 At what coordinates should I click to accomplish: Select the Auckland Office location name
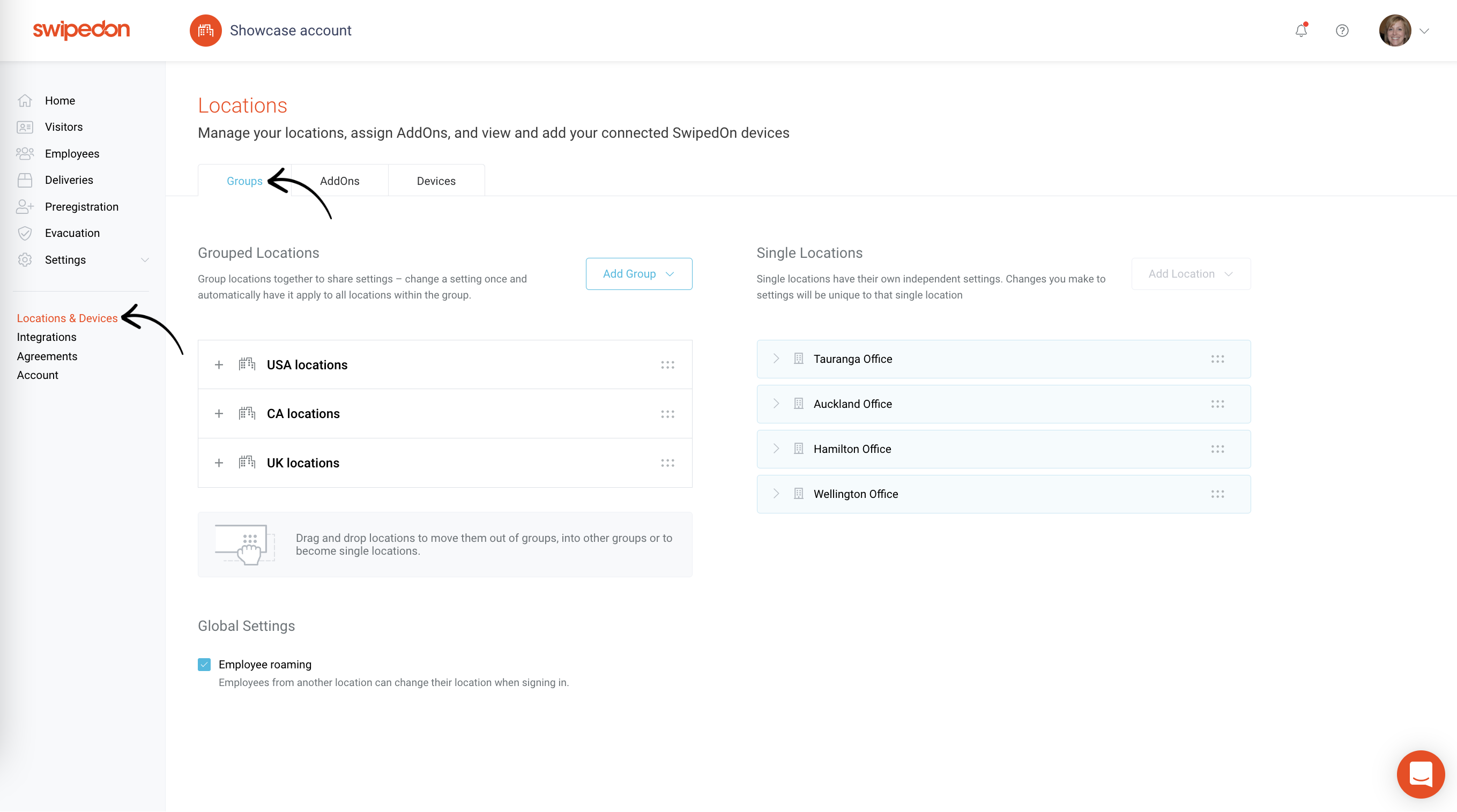pos(853,404)
